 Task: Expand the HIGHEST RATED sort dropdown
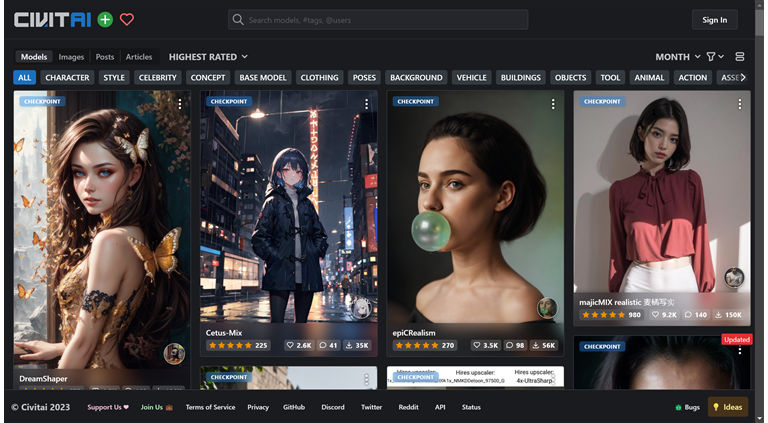pos(208,57)
